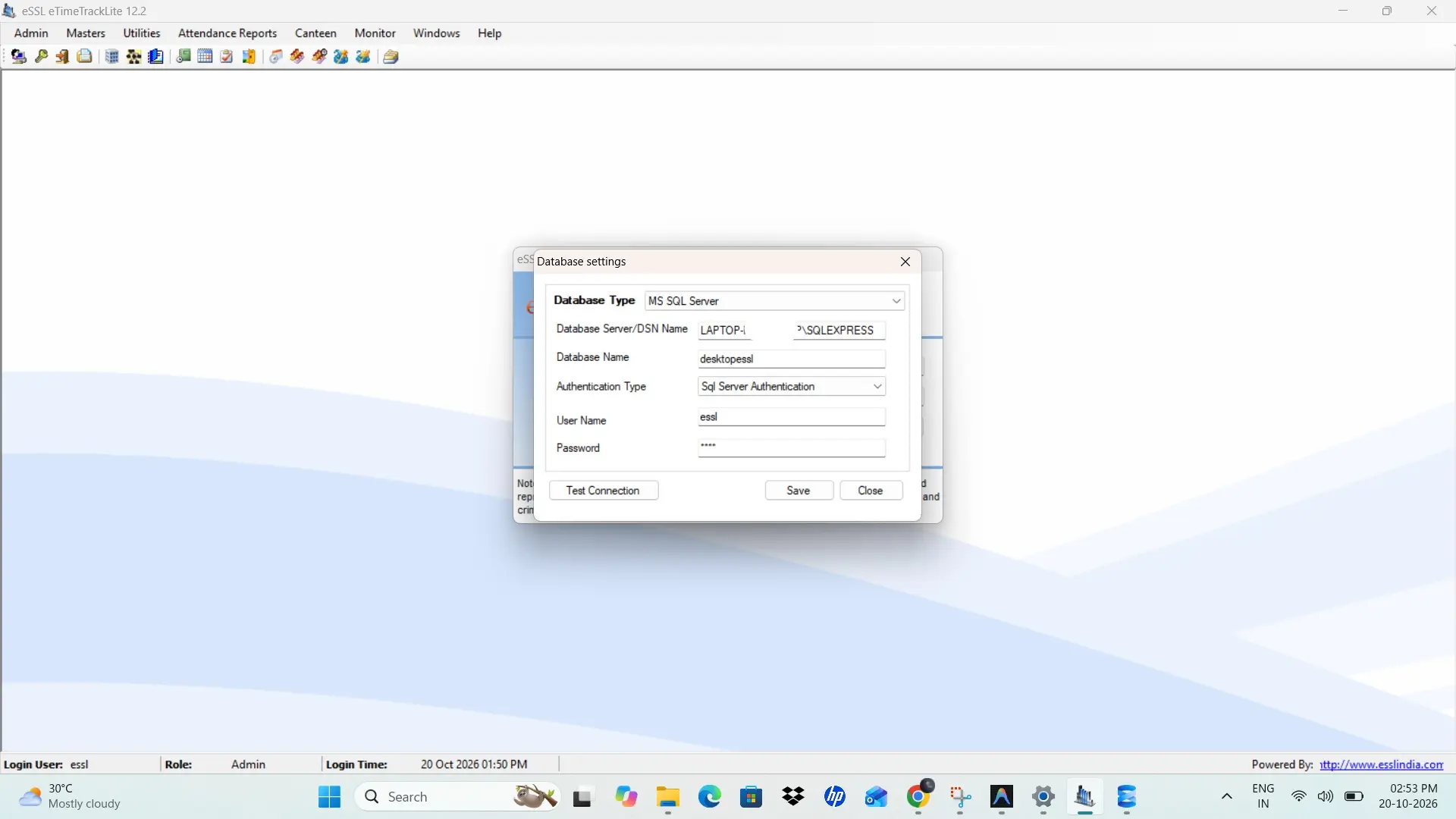
Task: Click the exit-door toolbar icon
Action: 62,56
